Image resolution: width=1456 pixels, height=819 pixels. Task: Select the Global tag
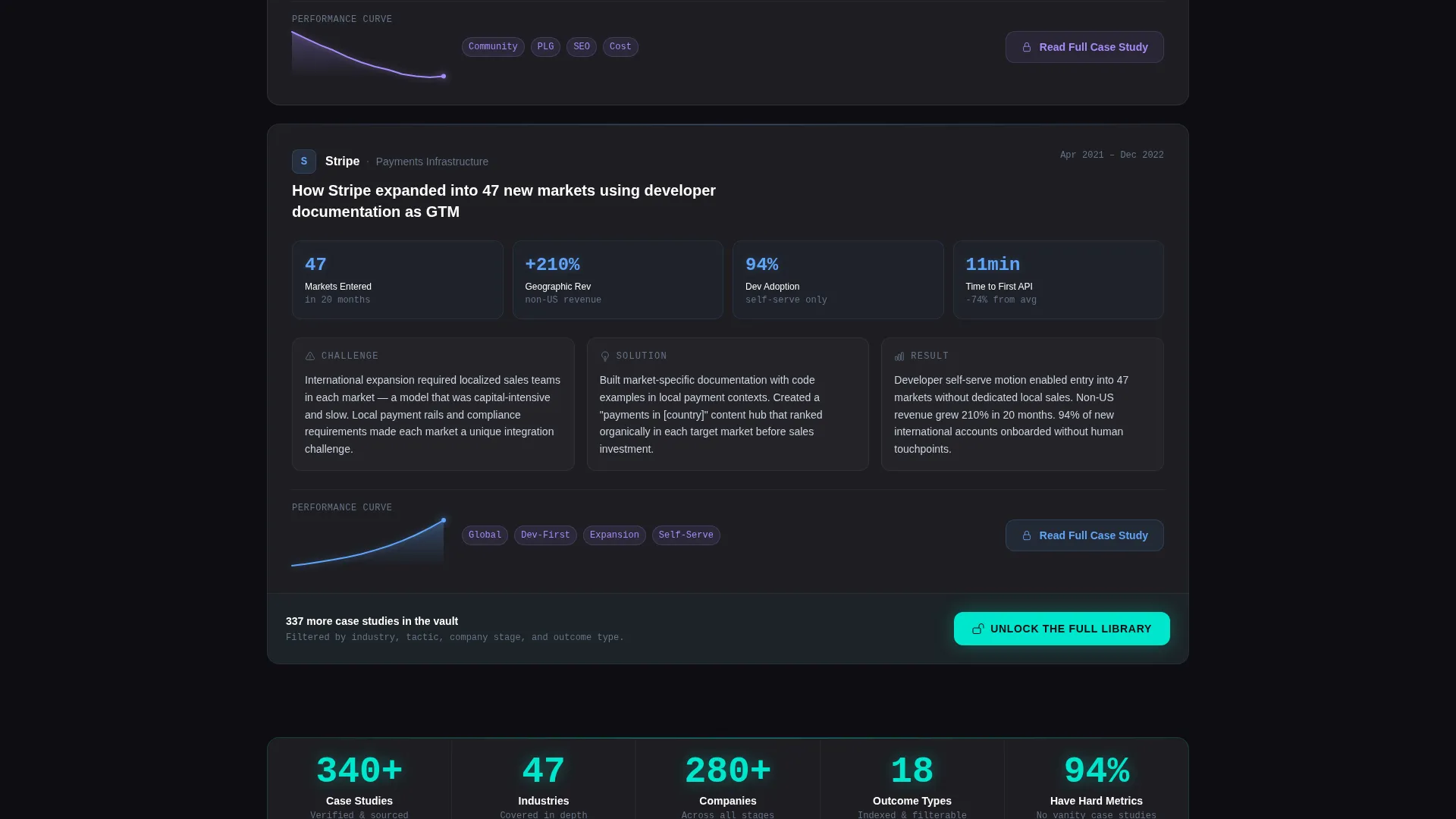click(x=485, y=535)
